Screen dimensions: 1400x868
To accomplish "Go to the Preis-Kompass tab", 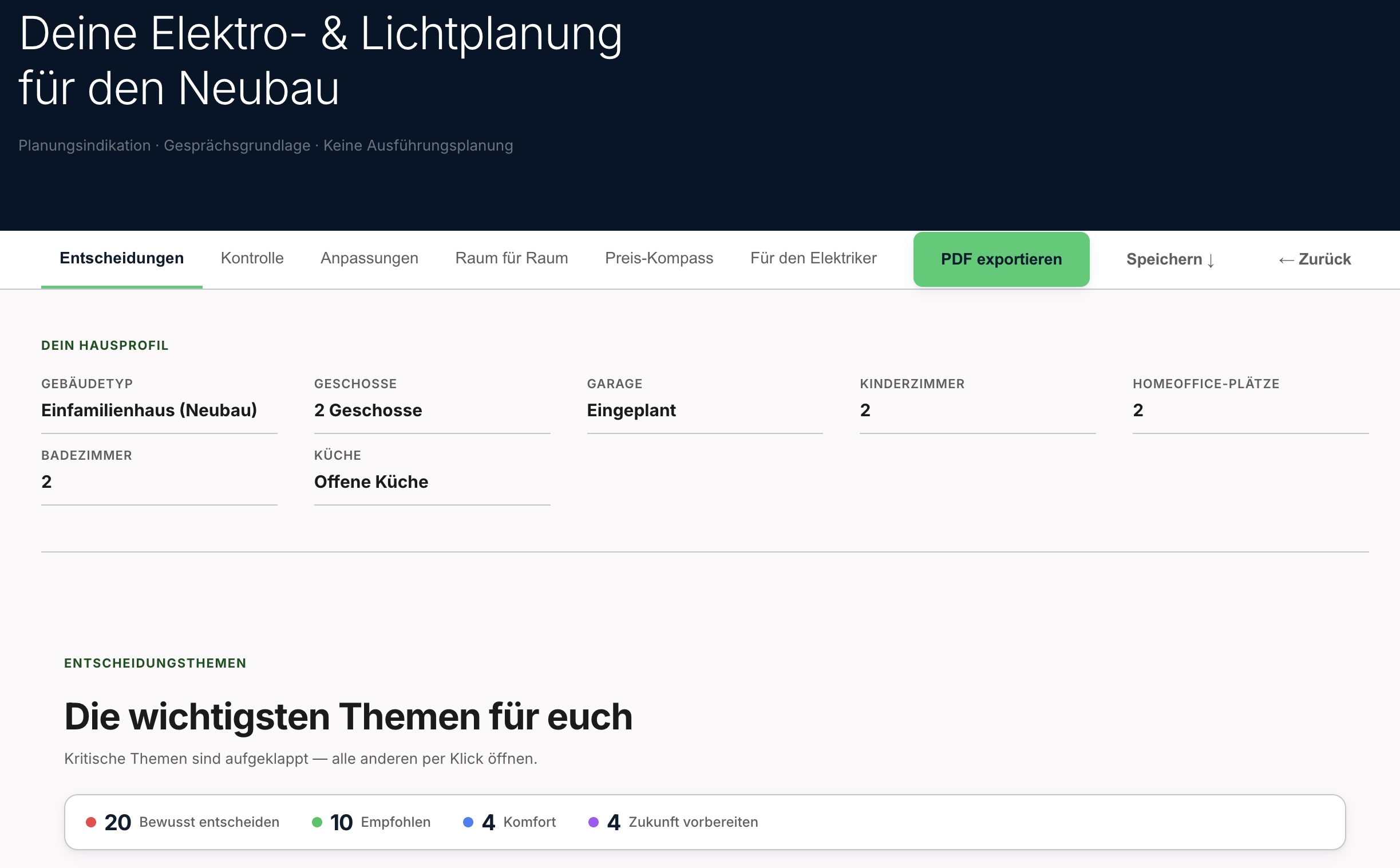I will coord(659,258).
